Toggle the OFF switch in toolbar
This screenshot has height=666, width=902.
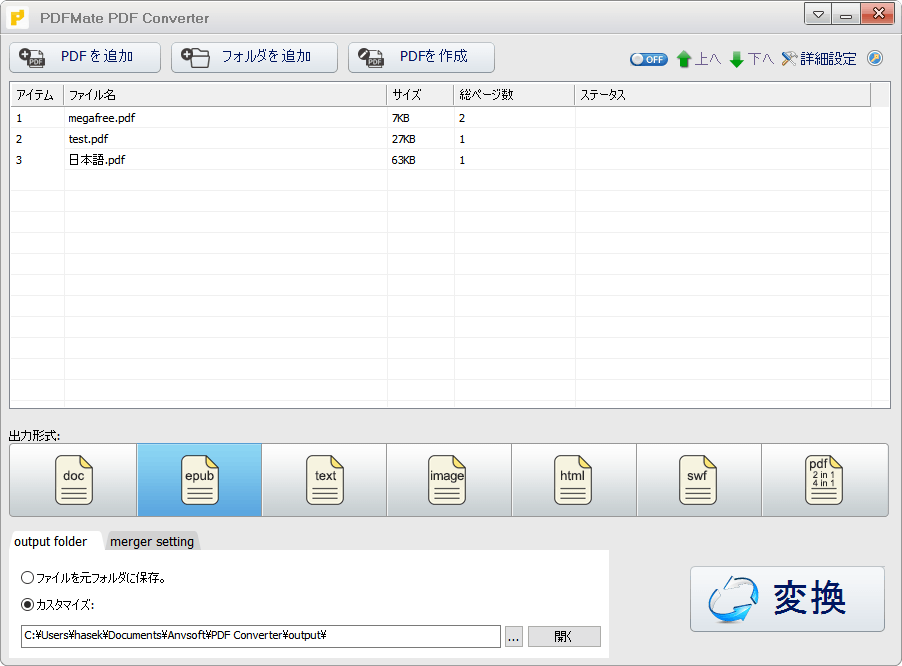click(648, 59)
